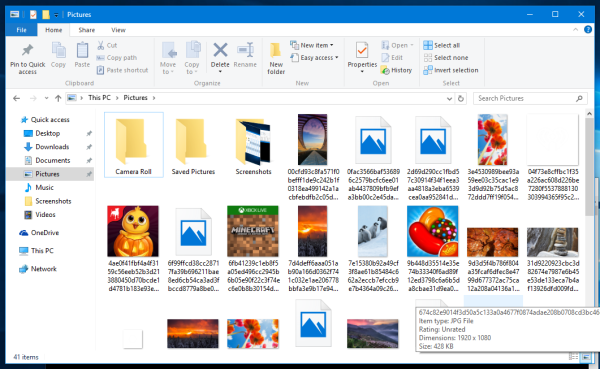
Task: Select the Candy Crush image thumbnail
Action: pyautogui.click(x=433, y=231)
